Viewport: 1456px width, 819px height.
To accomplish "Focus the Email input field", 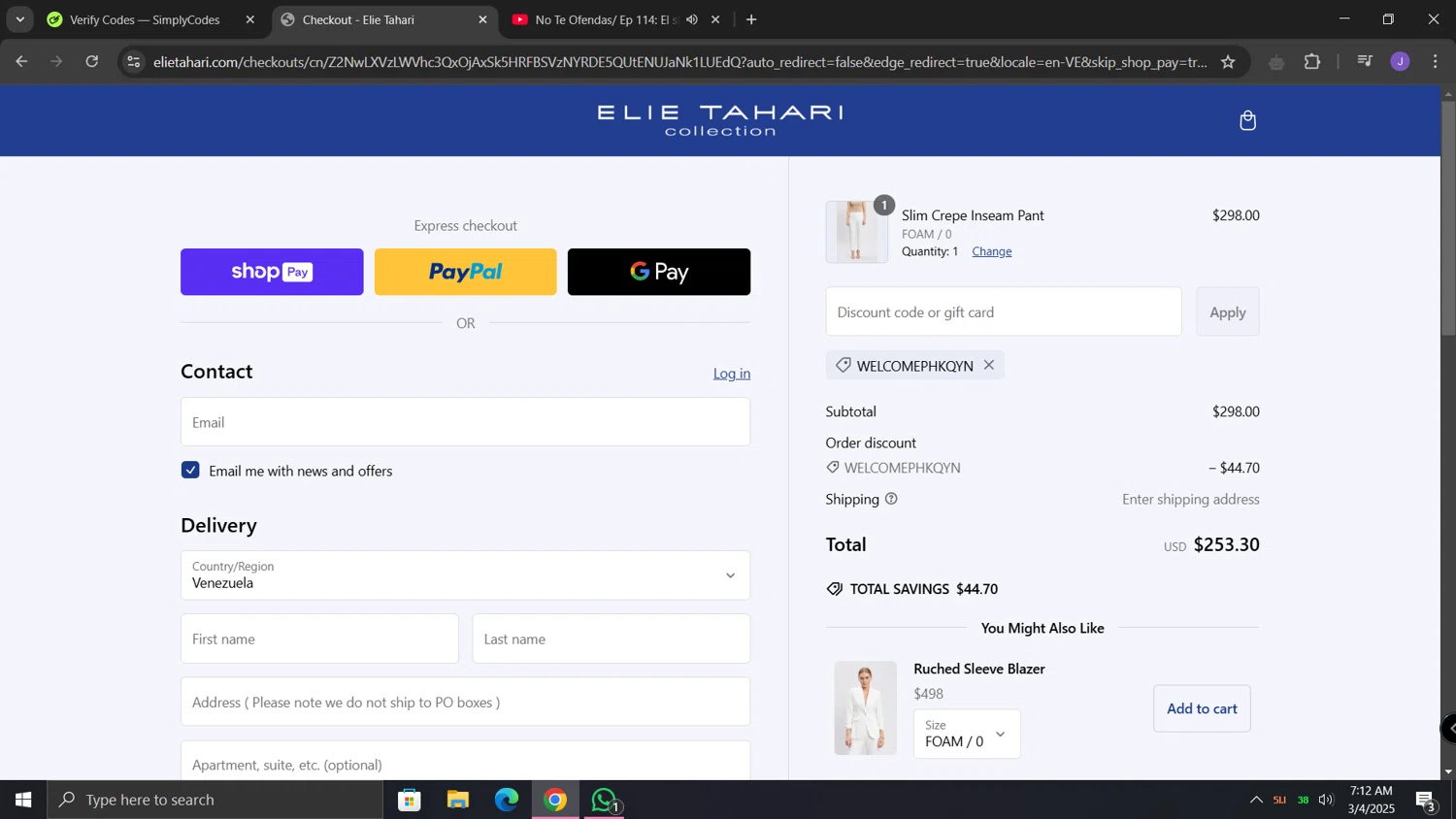I will [465, 422].
